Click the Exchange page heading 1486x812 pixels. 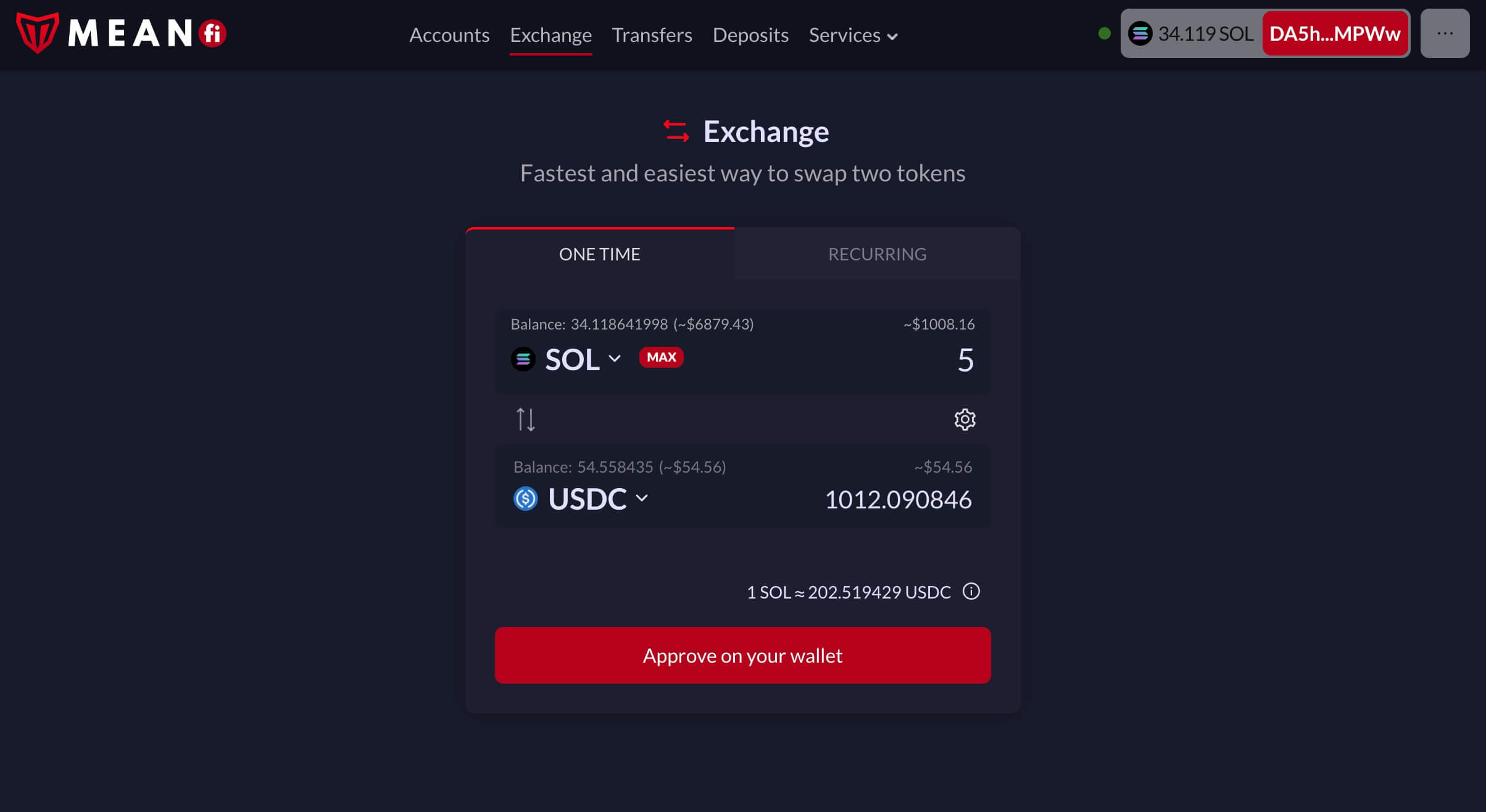(766, 131)
